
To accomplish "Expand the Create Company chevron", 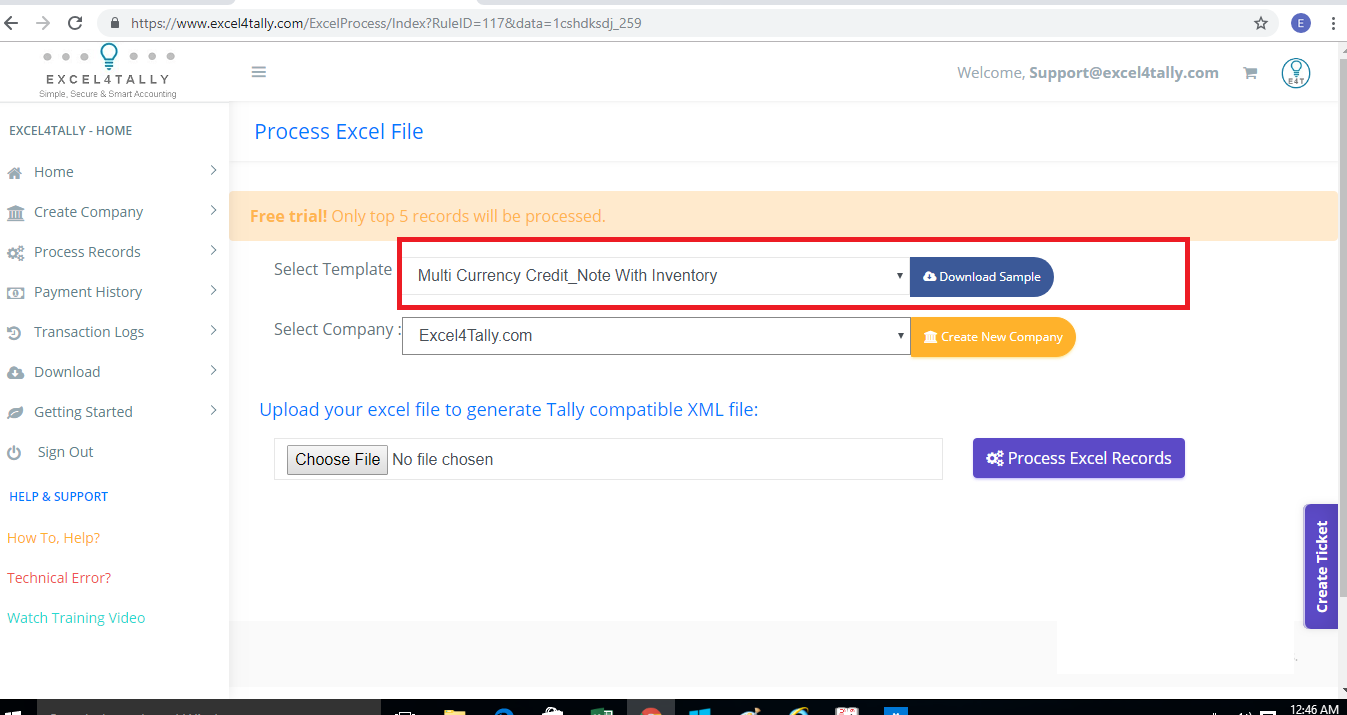I will (x=213, y=211).
